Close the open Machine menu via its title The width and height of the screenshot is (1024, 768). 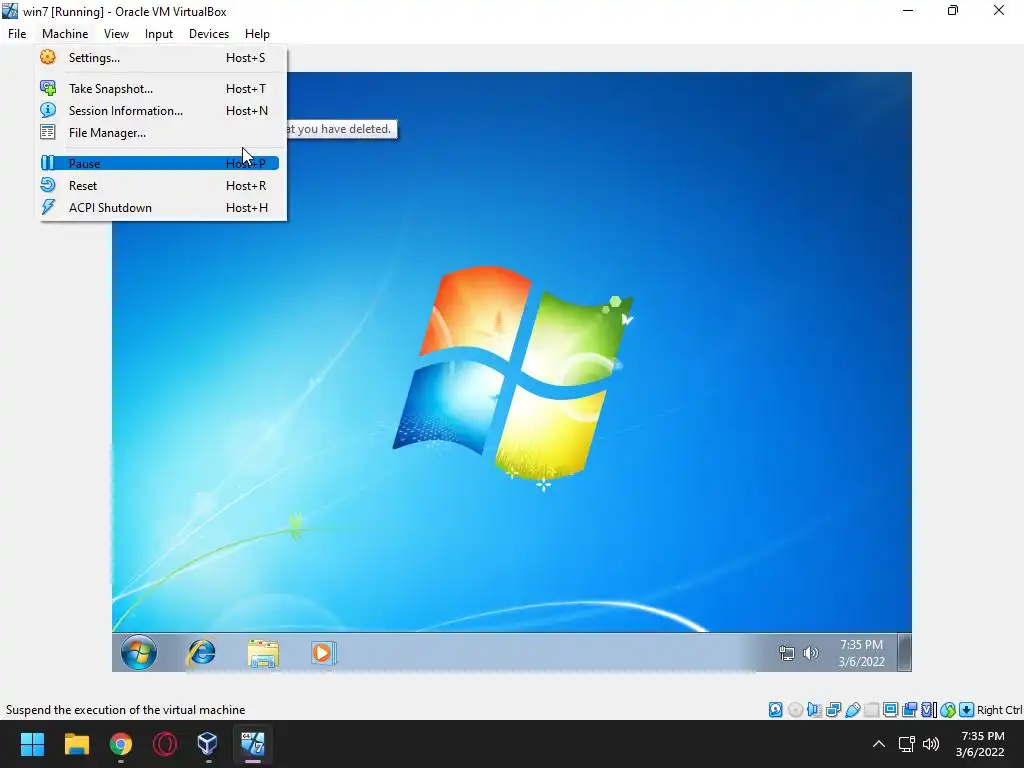tap(65, 34)
